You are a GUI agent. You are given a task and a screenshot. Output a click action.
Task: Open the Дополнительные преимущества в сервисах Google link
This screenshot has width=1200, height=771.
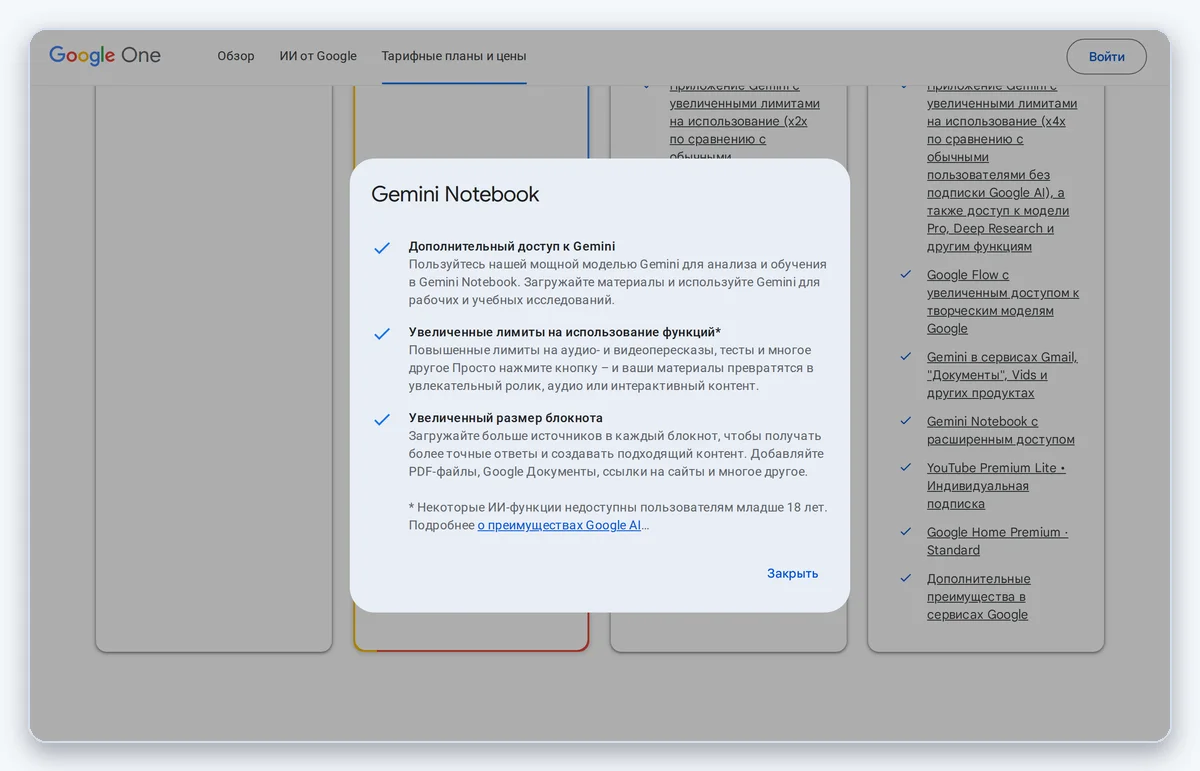point(978,597)
